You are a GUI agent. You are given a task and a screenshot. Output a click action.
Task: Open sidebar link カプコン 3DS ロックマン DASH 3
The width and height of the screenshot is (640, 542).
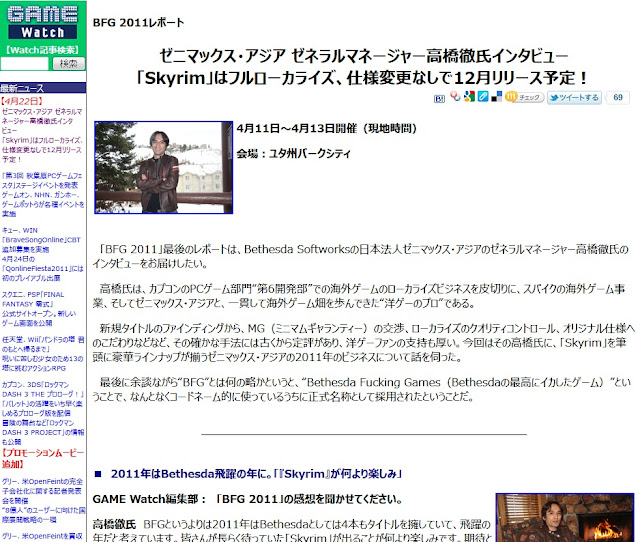[x=42, y=413]
